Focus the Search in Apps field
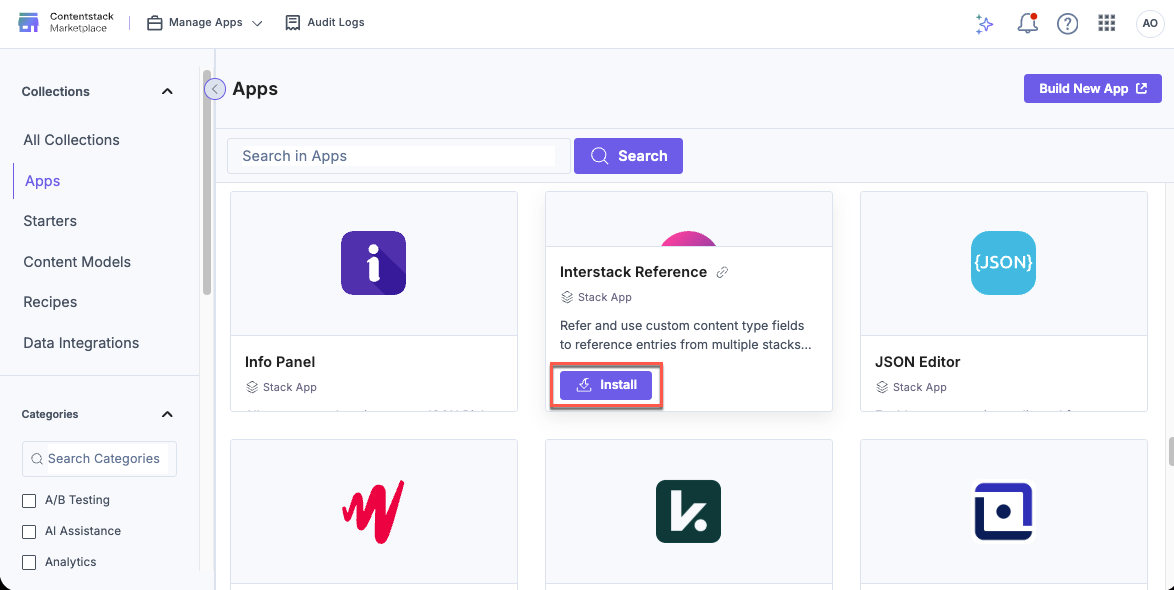Image resolution: width=1174 pixels, height=590 pixels. (398, 156)
